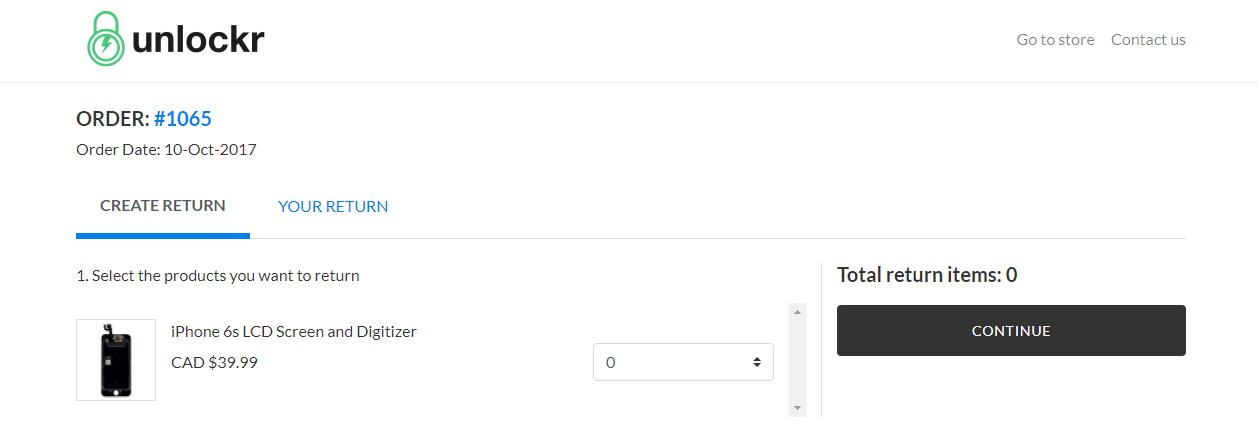Open the Go to store link
Screen dimensions: 1258x441
[x=1055, y=40]
